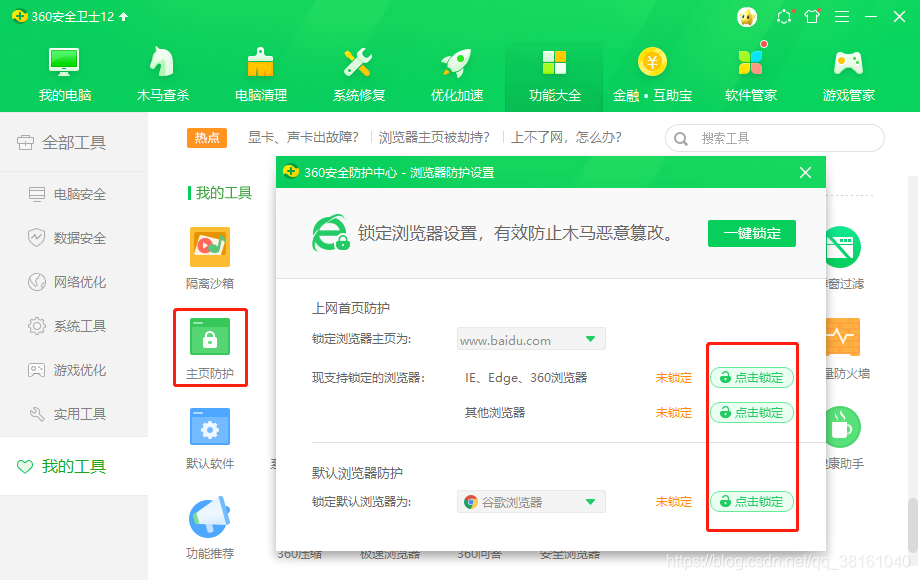Image resolution: width=920 pixels, height=580 pixels.
Task: Open the main hamburger menu
Action: coord(842,17)
